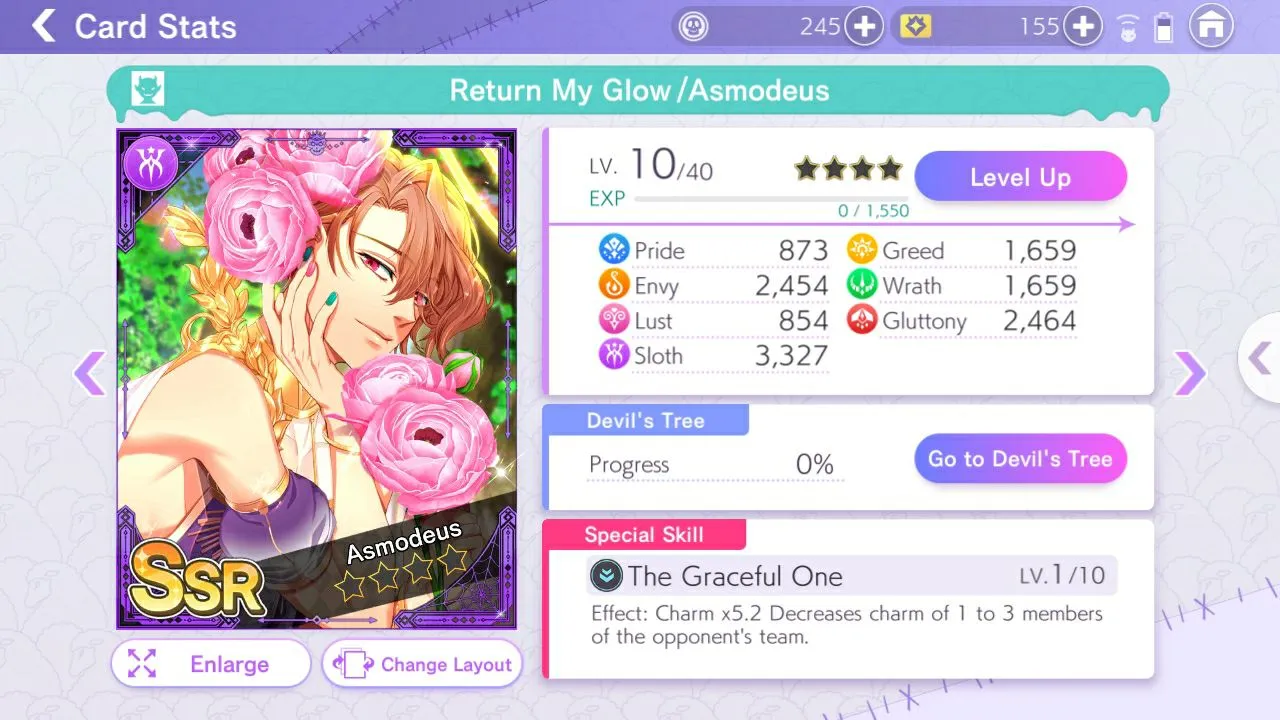Expand the side panel tab at right edge
The image size is (1280, 720).
[1260, 358]
